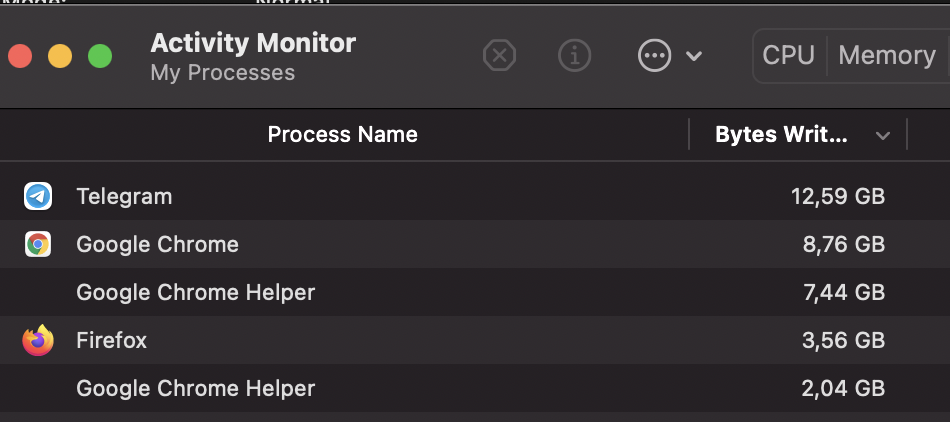This screenshot has height=422, width=950.
Task: Click the green full-screen window button
Action: point(100,56)
